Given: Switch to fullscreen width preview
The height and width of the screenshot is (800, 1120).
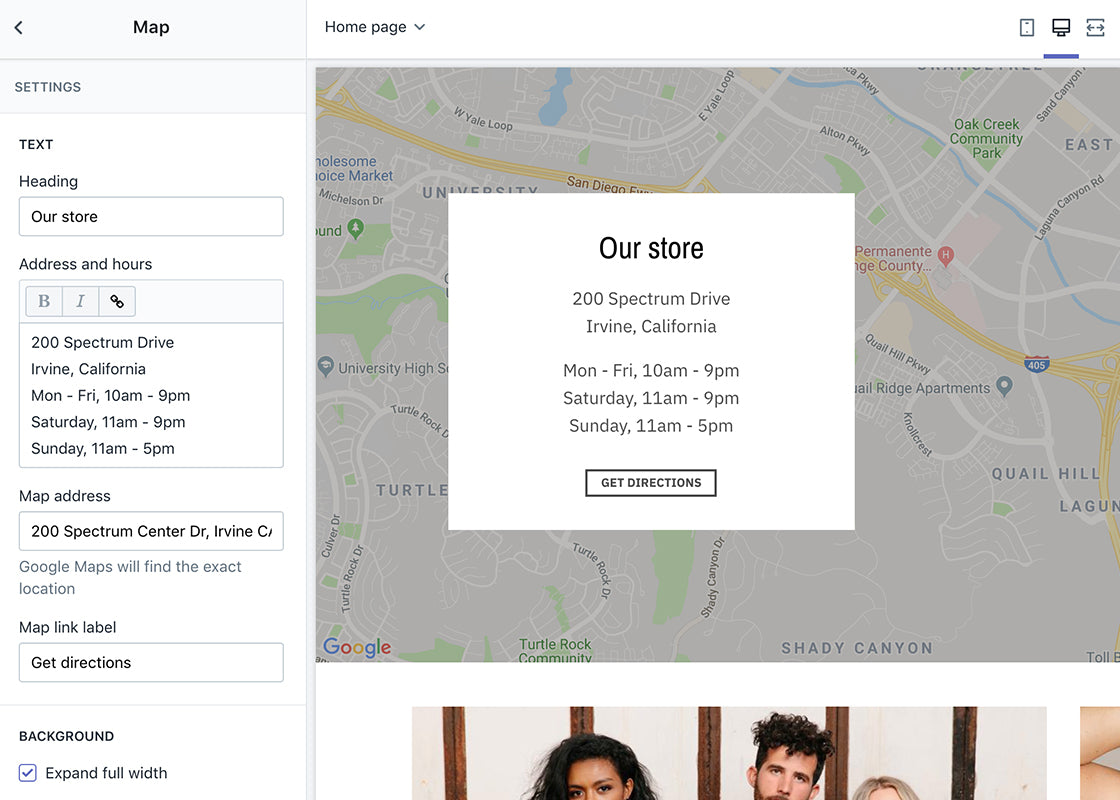Looking at the screenshot, I should (x=1095, y=28).
